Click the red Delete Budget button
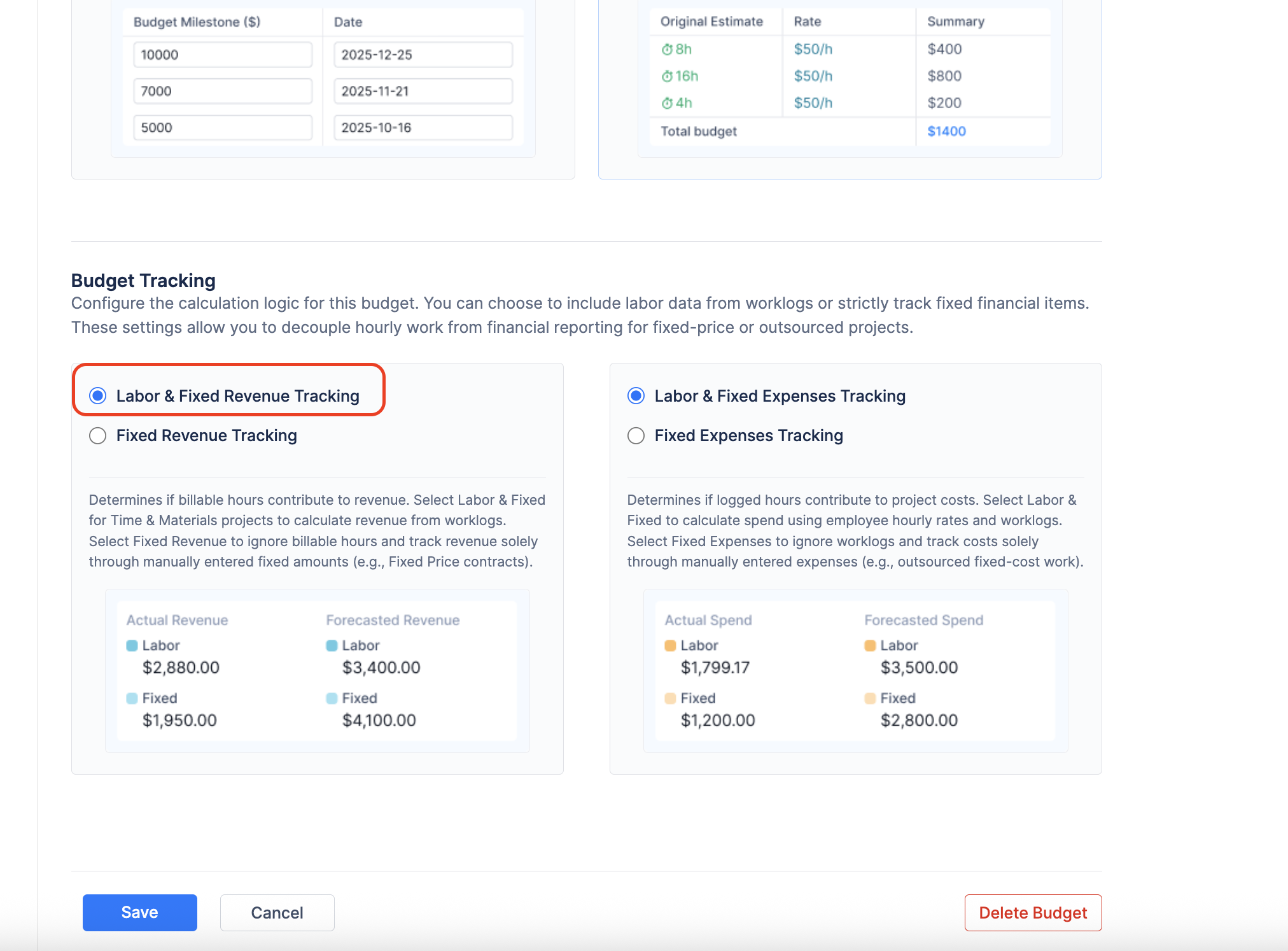Viewport: 1288px width, 951px height. tap(1032, 913)
